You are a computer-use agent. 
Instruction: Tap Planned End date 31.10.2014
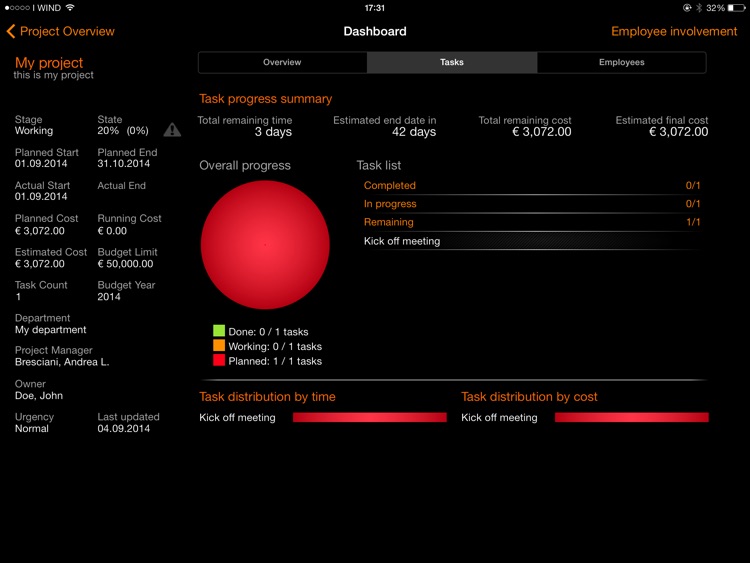pos(124,164)
